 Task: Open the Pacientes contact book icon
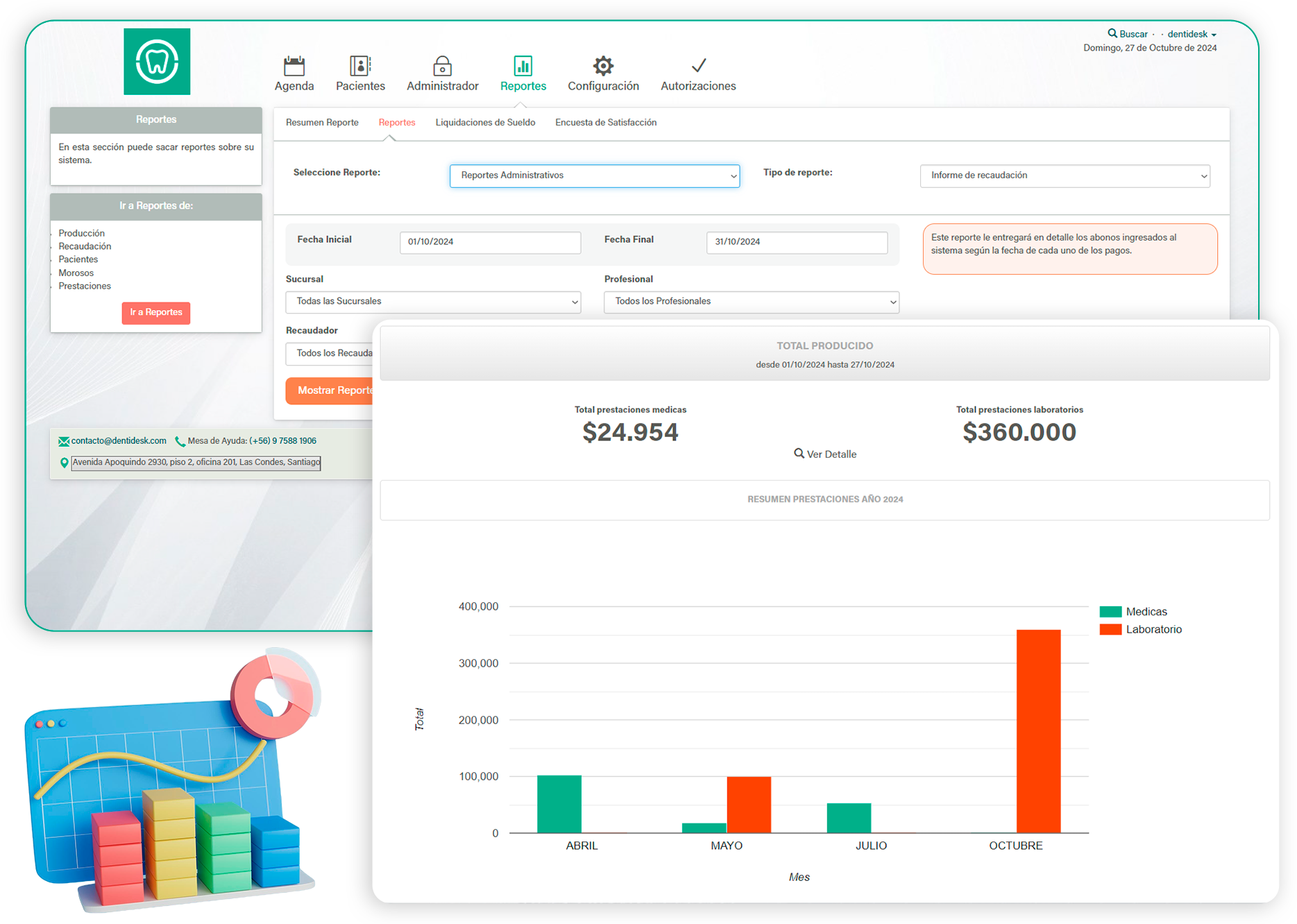pyautogui.click(x=360, y=67)
